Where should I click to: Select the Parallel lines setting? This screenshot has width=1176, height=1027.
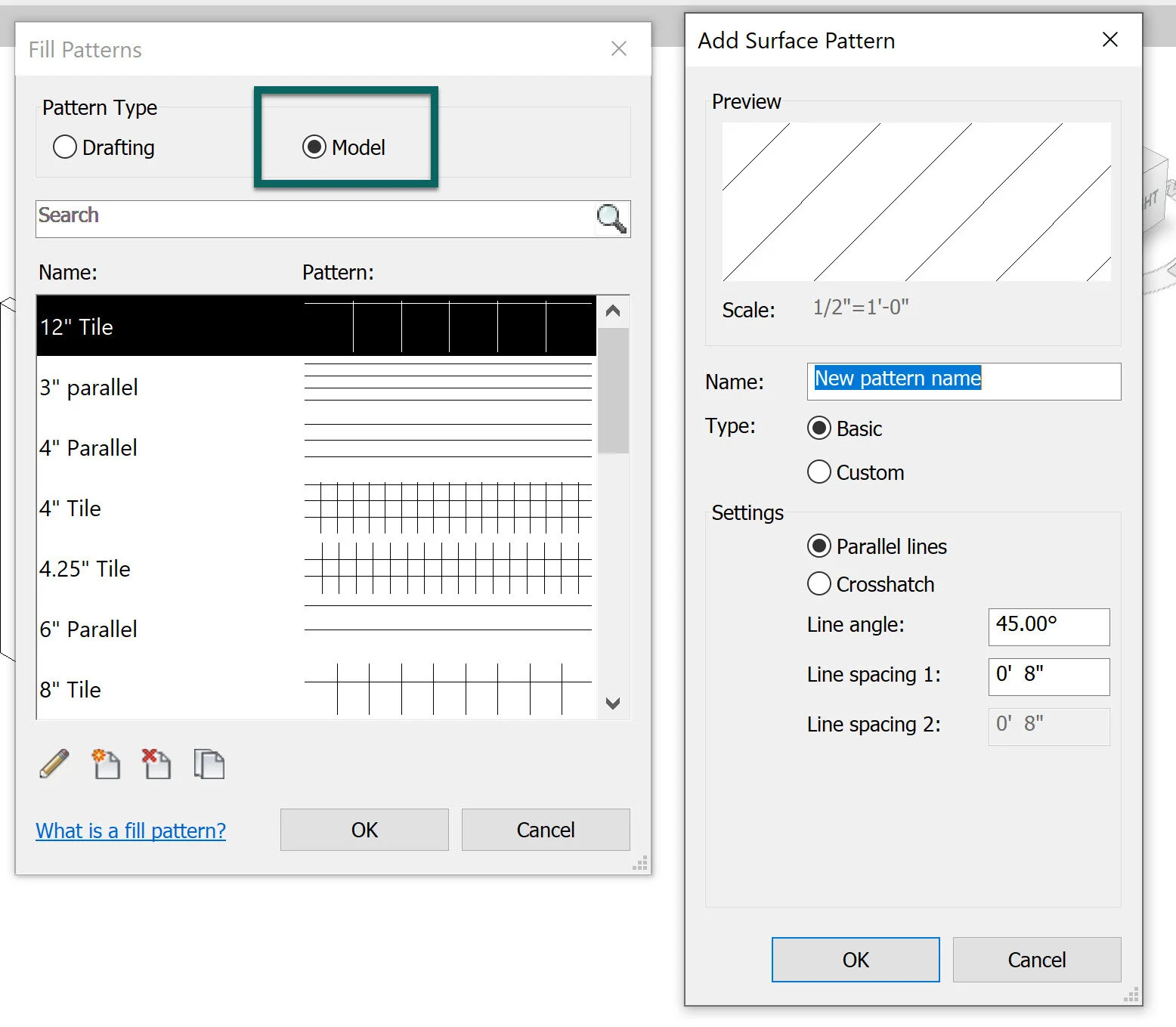819,546
